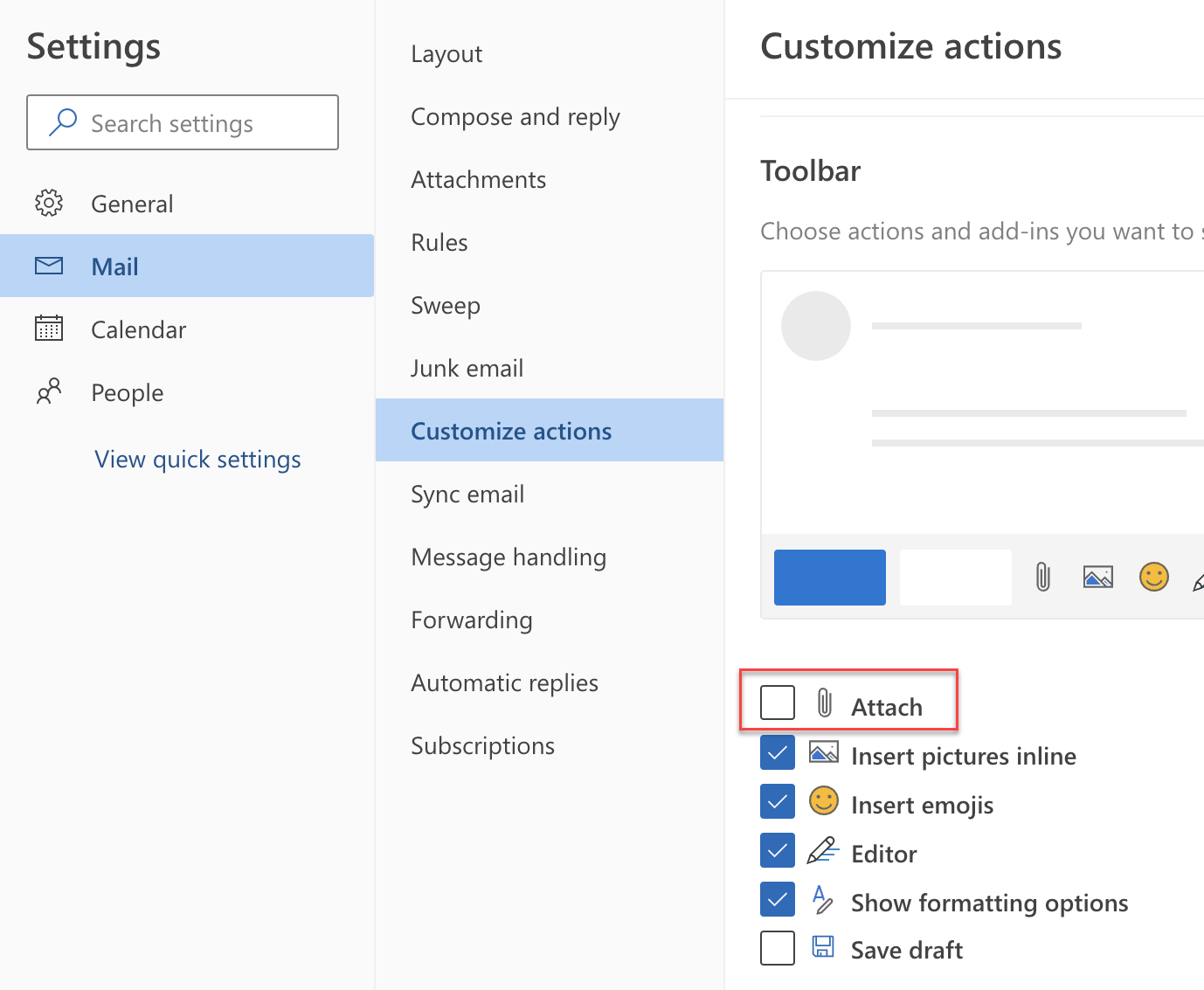
Task: Uncheck Insert pictures inline checkbox
Action: click(778, 752)
